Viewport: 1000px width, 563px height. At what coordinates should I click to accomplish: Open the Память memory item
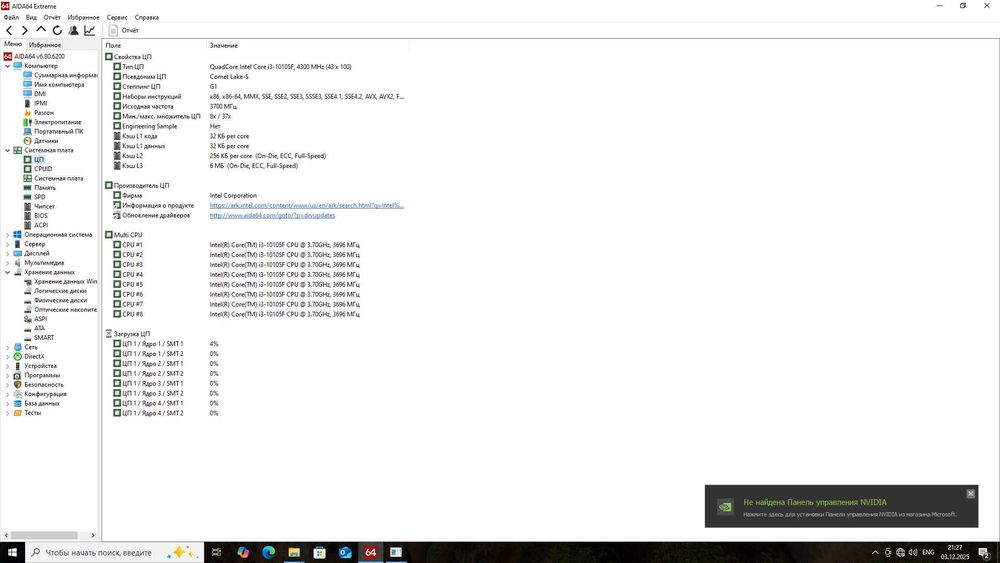click(x=40, y=187)
